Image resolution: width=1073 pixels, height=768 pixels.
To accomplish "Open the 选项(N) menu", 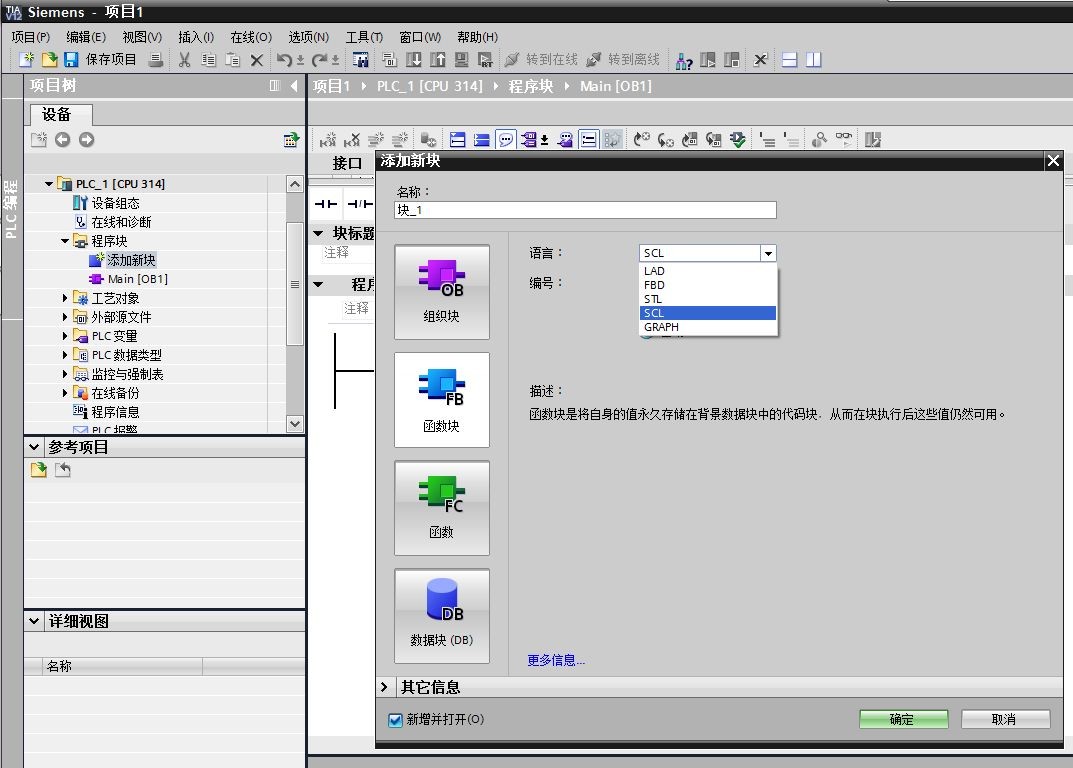I will [x=308, y=37].
